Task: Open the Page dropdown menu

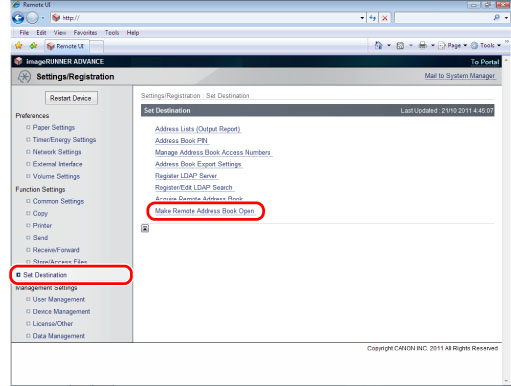Action: tap(453, 45)
